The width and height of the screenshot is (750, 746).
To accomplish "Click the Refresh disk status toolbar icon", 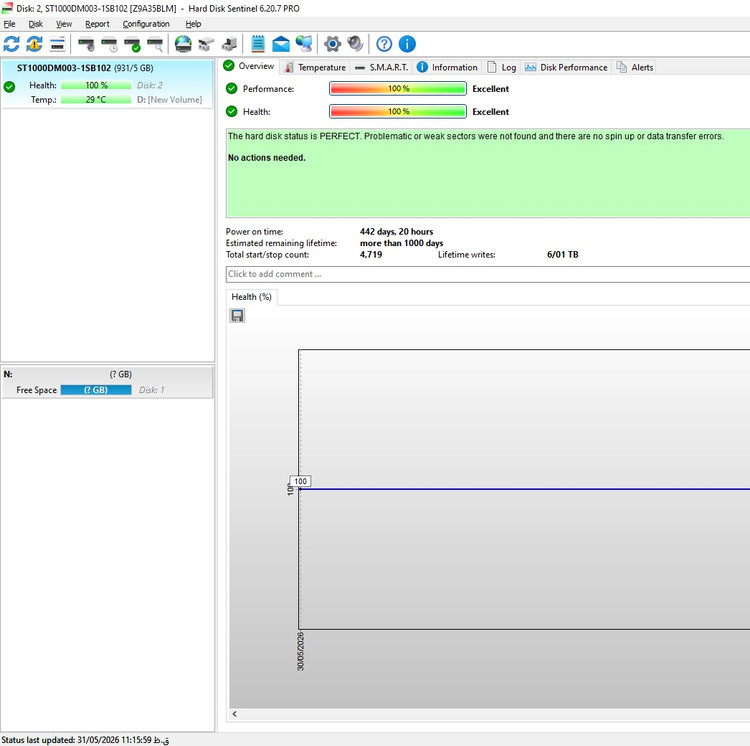I will (11, 44).
